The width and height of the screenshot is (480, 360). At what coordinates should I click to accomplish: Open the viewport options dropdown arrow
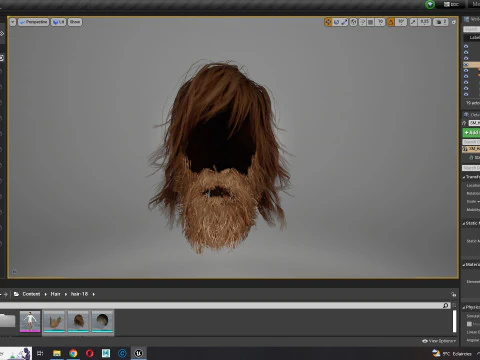[x=13, y=22]
